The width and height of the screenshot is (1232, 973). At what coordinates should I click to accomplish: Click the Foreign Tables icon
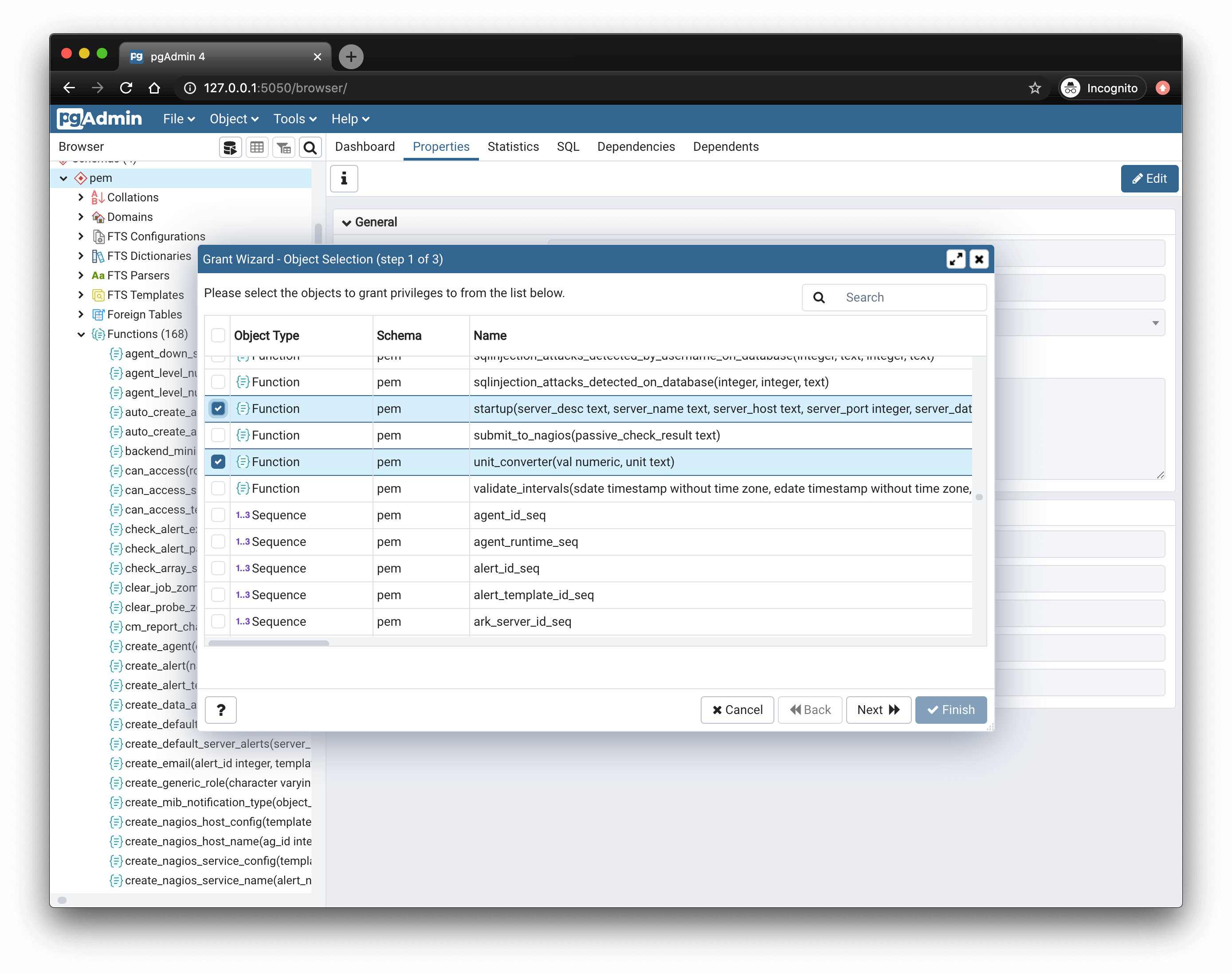[x=98, y=314]
